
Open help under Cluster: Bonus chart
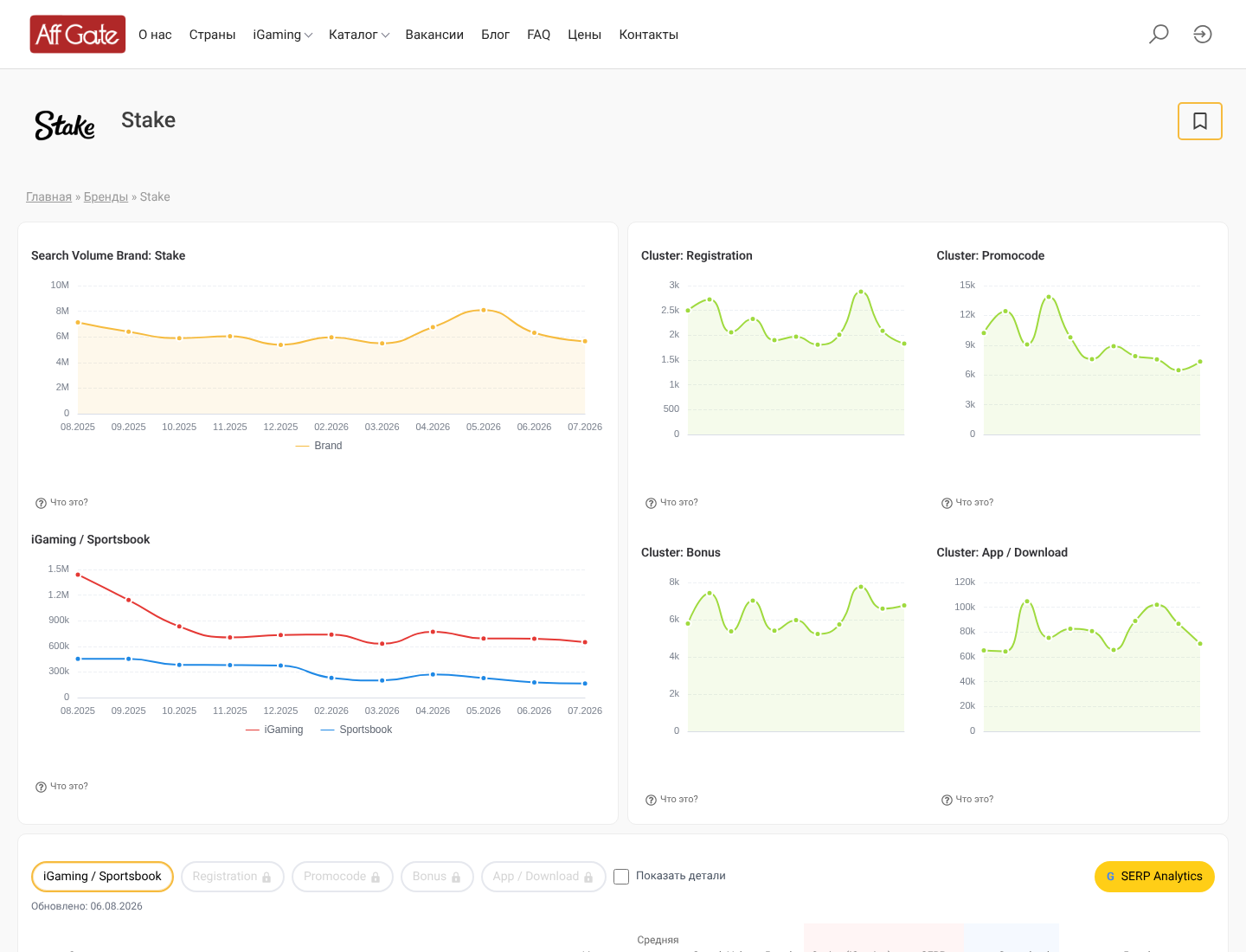[671, 800]
